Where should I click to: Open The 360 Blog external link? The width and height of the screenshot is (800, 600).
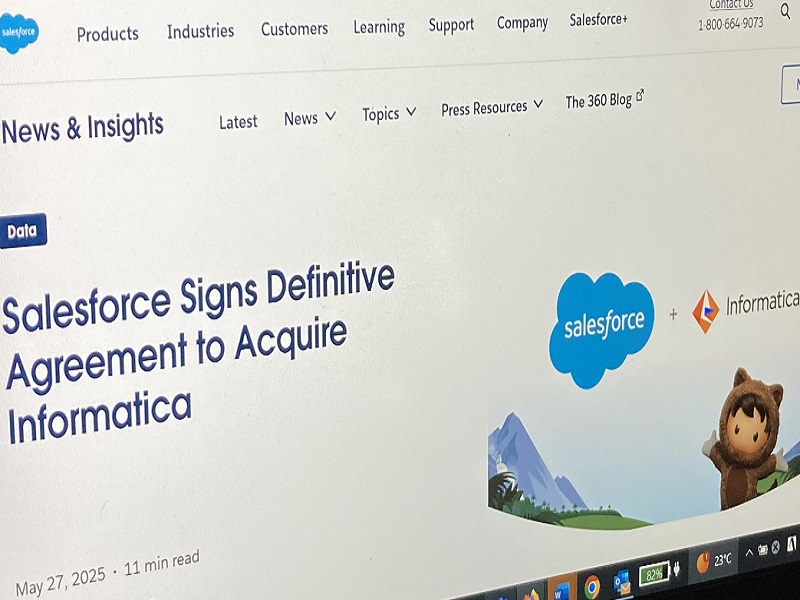click(x=605, y=99)
